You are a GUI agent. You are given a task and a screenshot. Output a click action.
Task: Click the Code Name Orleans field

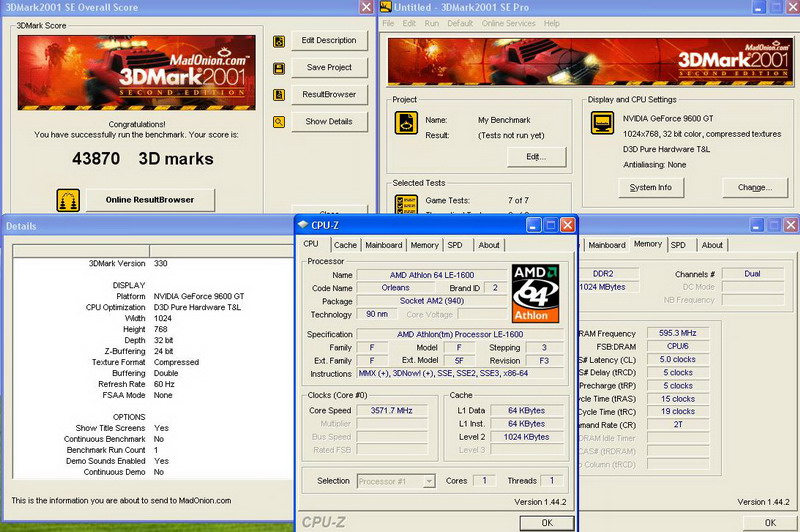point(395,288)
